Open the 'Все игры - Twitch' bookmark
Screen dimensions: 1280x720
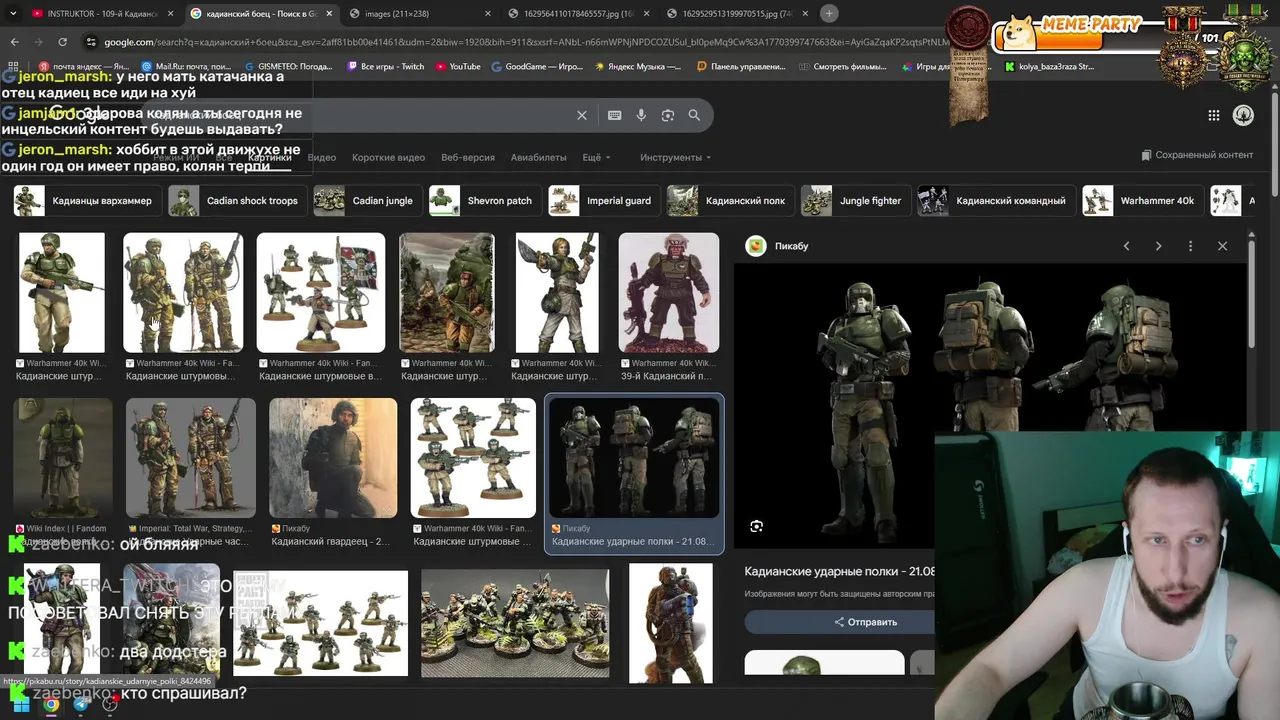pos(385,67)
